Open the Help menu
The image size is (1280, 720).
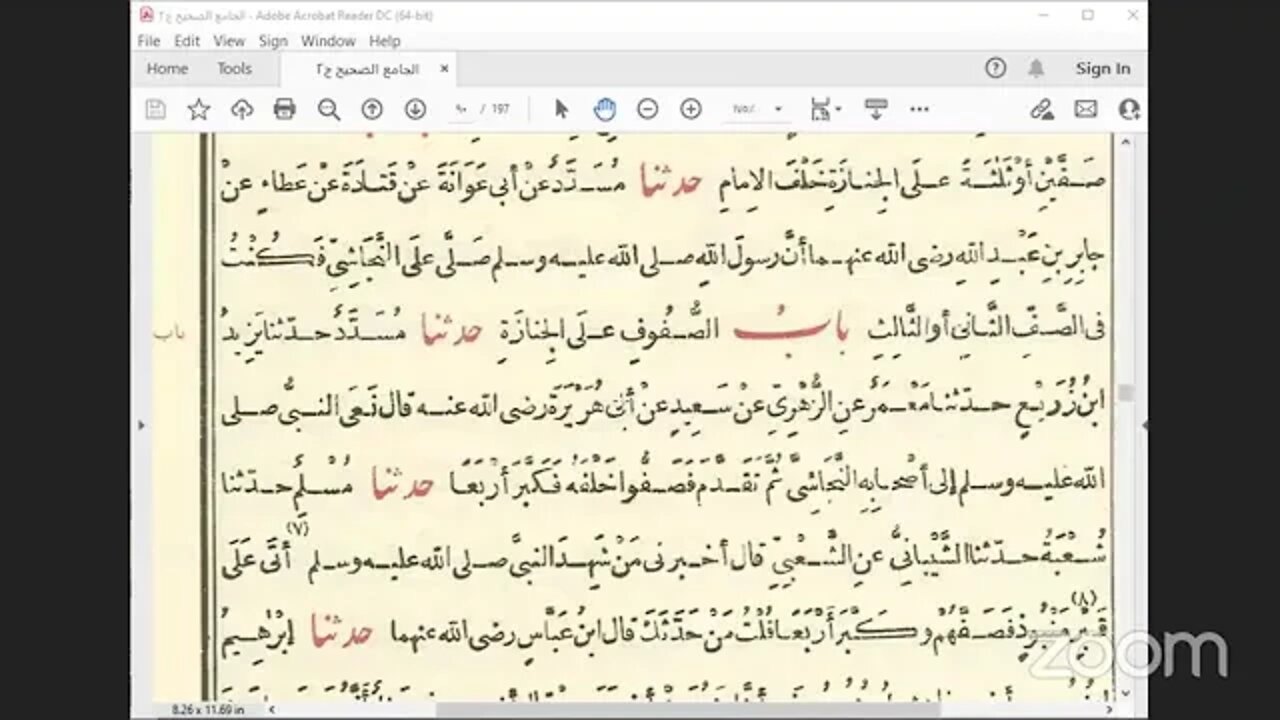385,41
